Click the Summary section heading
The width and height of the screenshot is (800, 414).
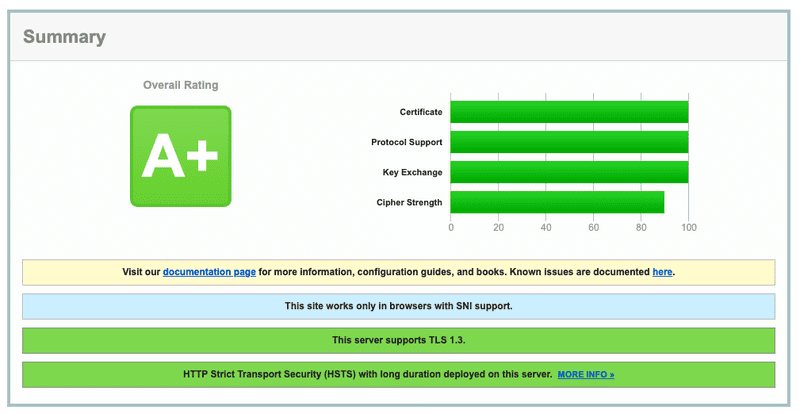64,37
